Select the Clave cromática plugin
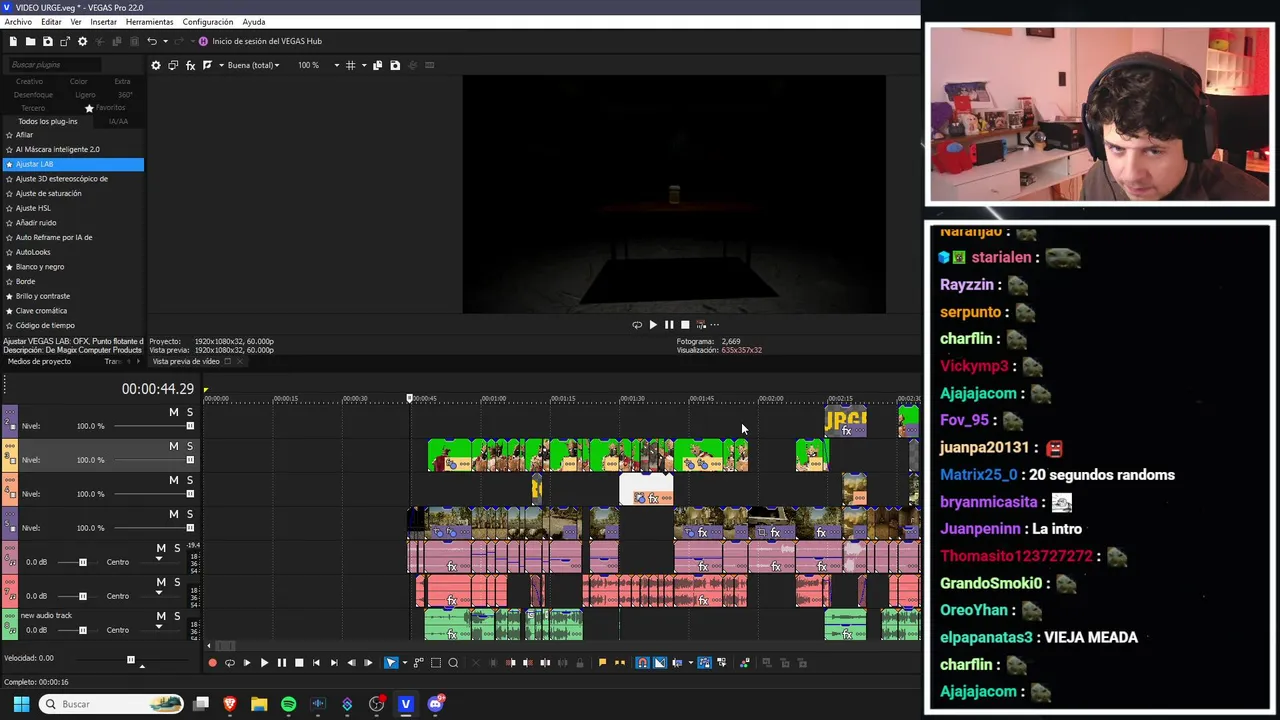Viewport: 1280px width, 720px height. 41,311
